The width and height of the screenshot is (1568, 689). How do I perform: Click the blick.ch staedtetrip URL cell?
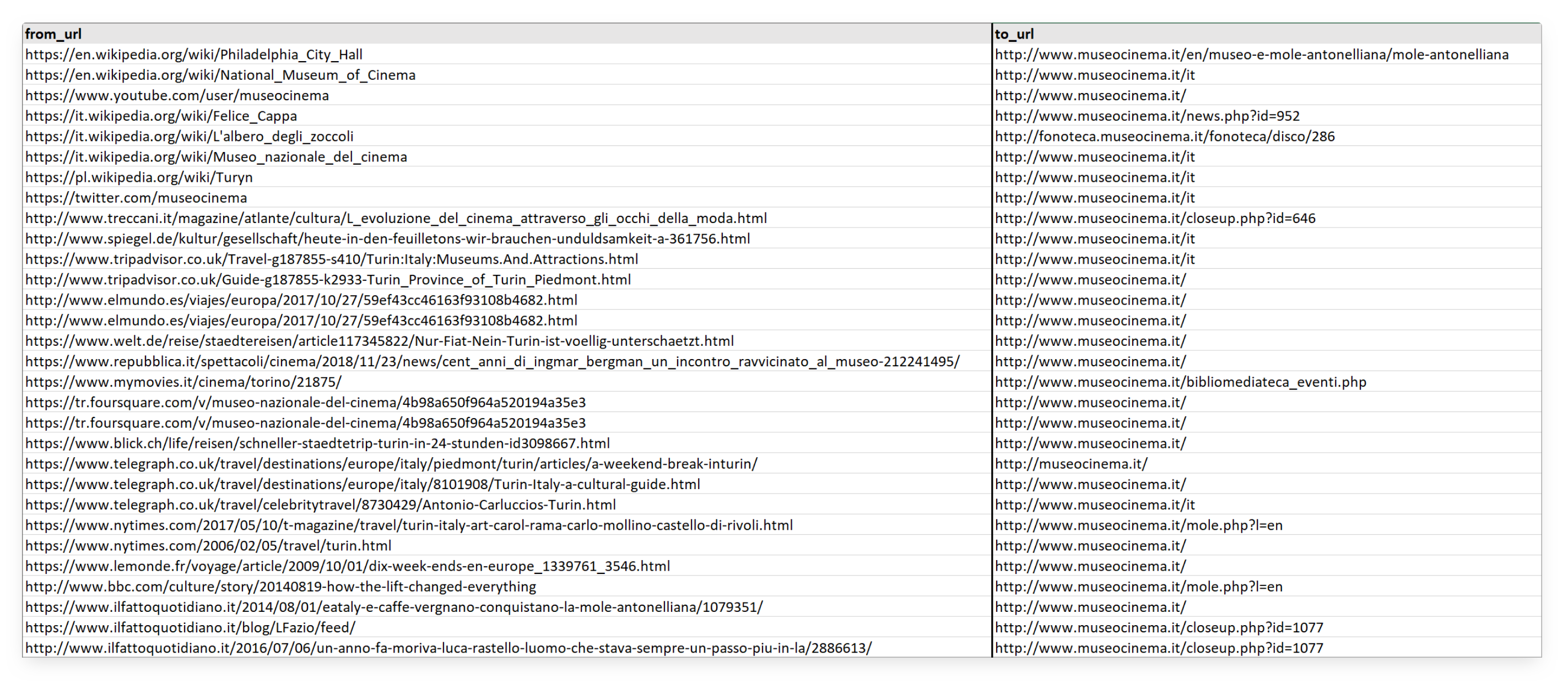point(317,443)
